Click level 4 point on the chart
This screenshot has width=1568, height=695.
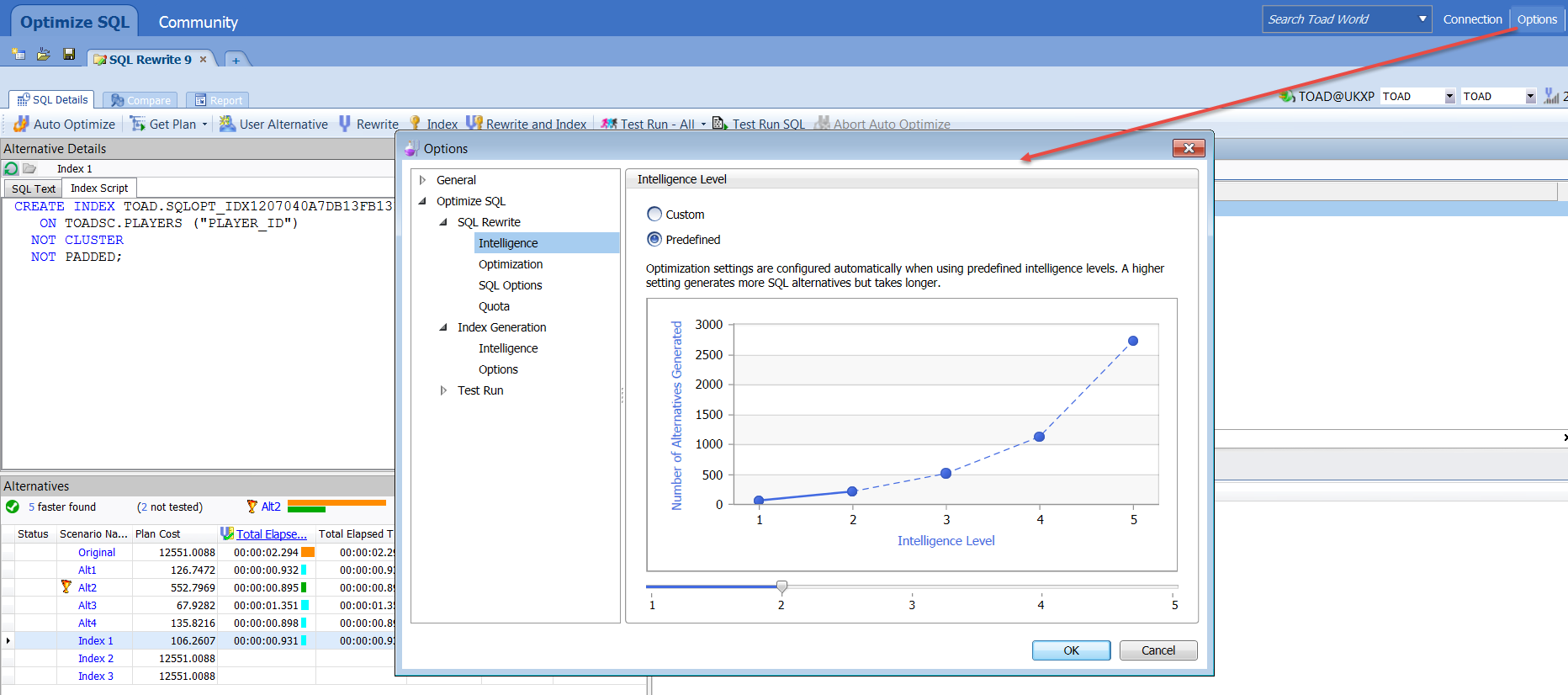pos(1039,437)
